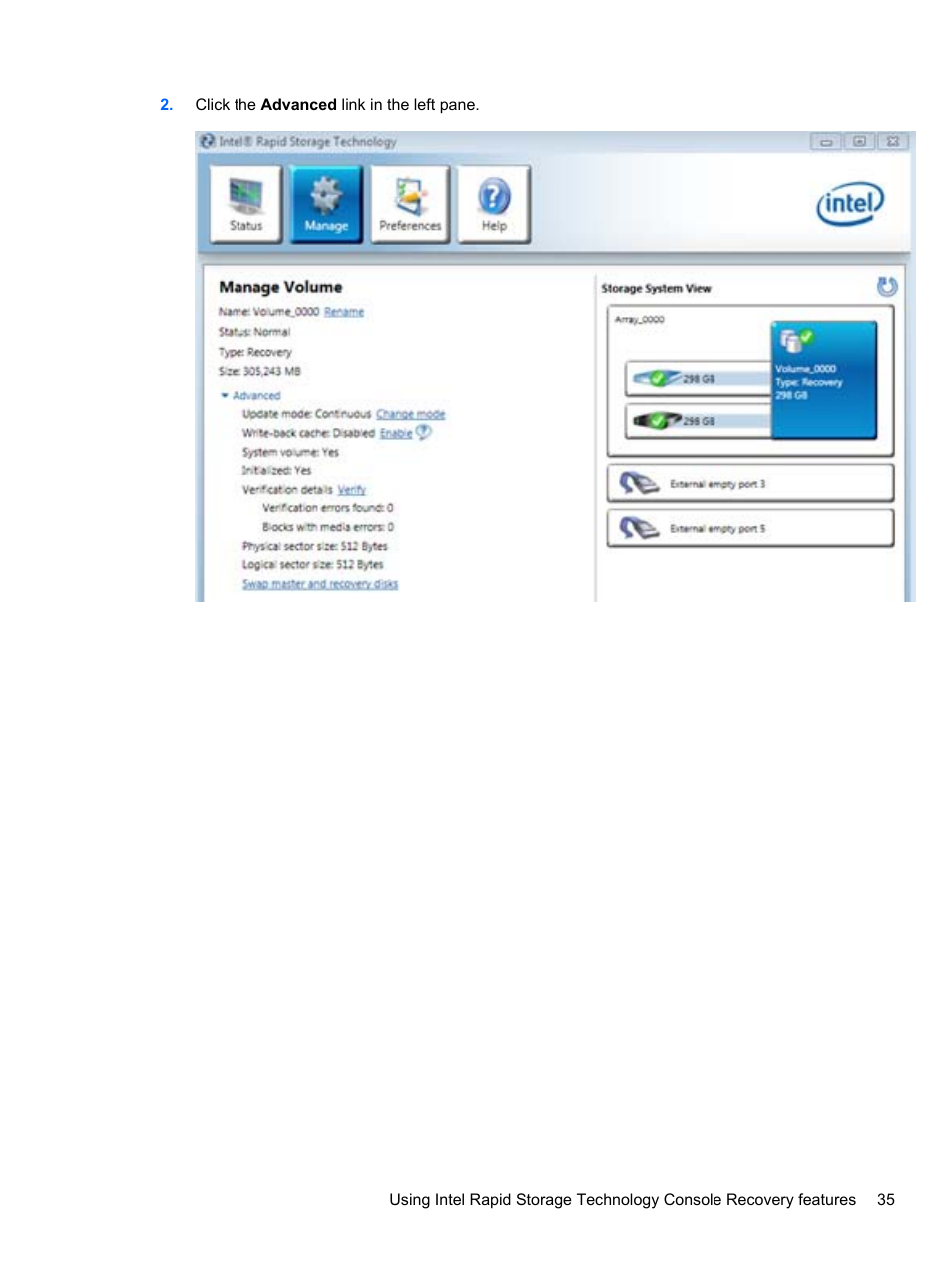Select the second 298 GB disk in array
This screenshot has height=1268, width=952.
click(x=699, y=421)
